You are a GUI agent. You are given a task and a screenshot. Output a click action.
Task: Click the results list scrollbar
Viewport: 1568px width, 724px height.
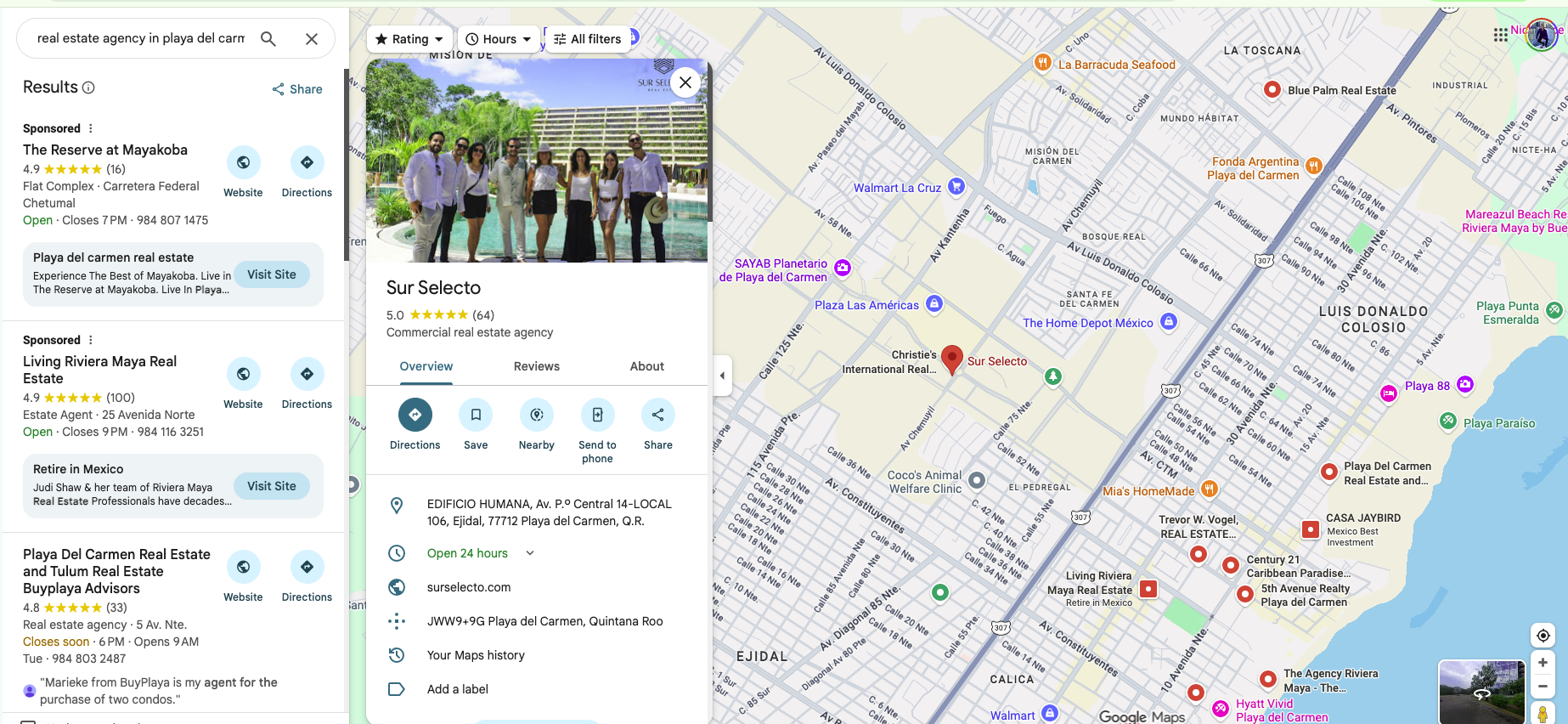(x=346, y=165)
